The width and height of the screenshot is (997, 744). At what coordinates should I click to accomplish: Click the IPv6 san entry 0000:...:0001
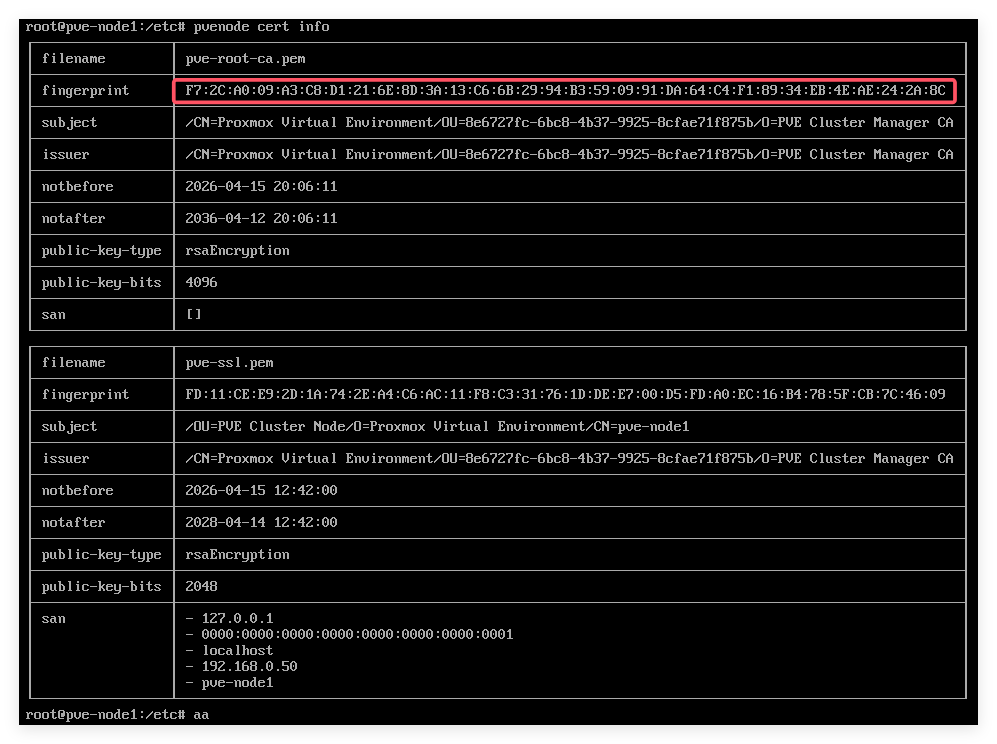pyautogui.click(x=357, y=634)
